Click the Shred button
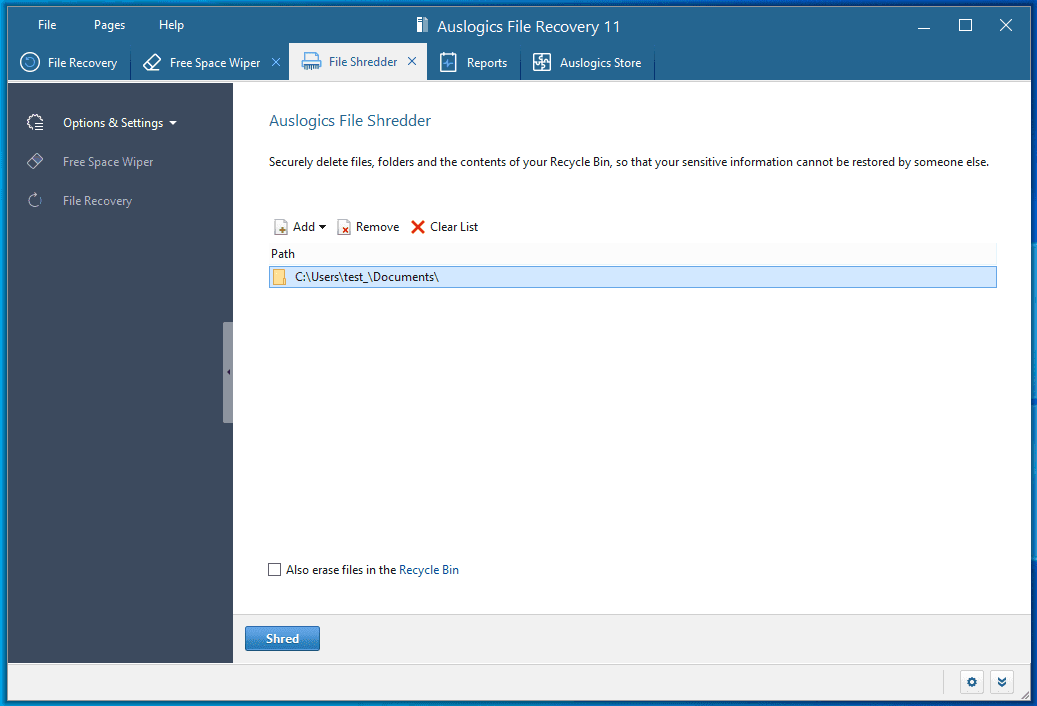1037x706 pixels. pos(282,638)
